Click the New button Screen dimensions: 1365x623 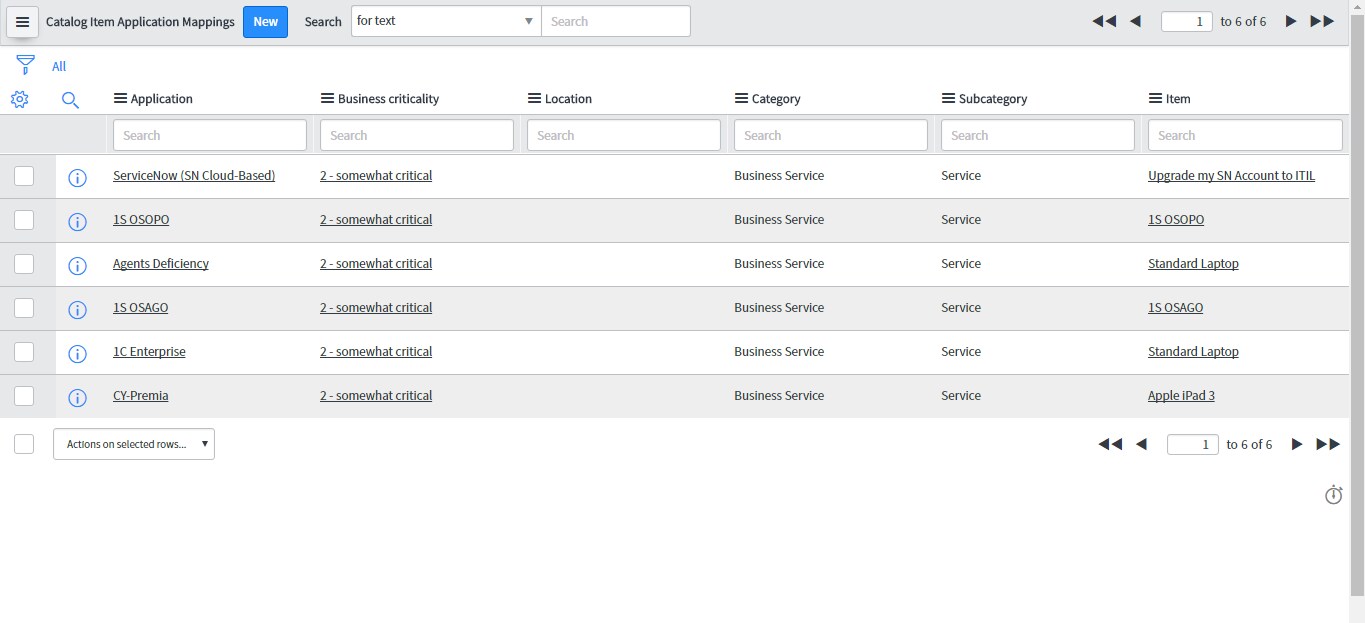pos(265,21)
